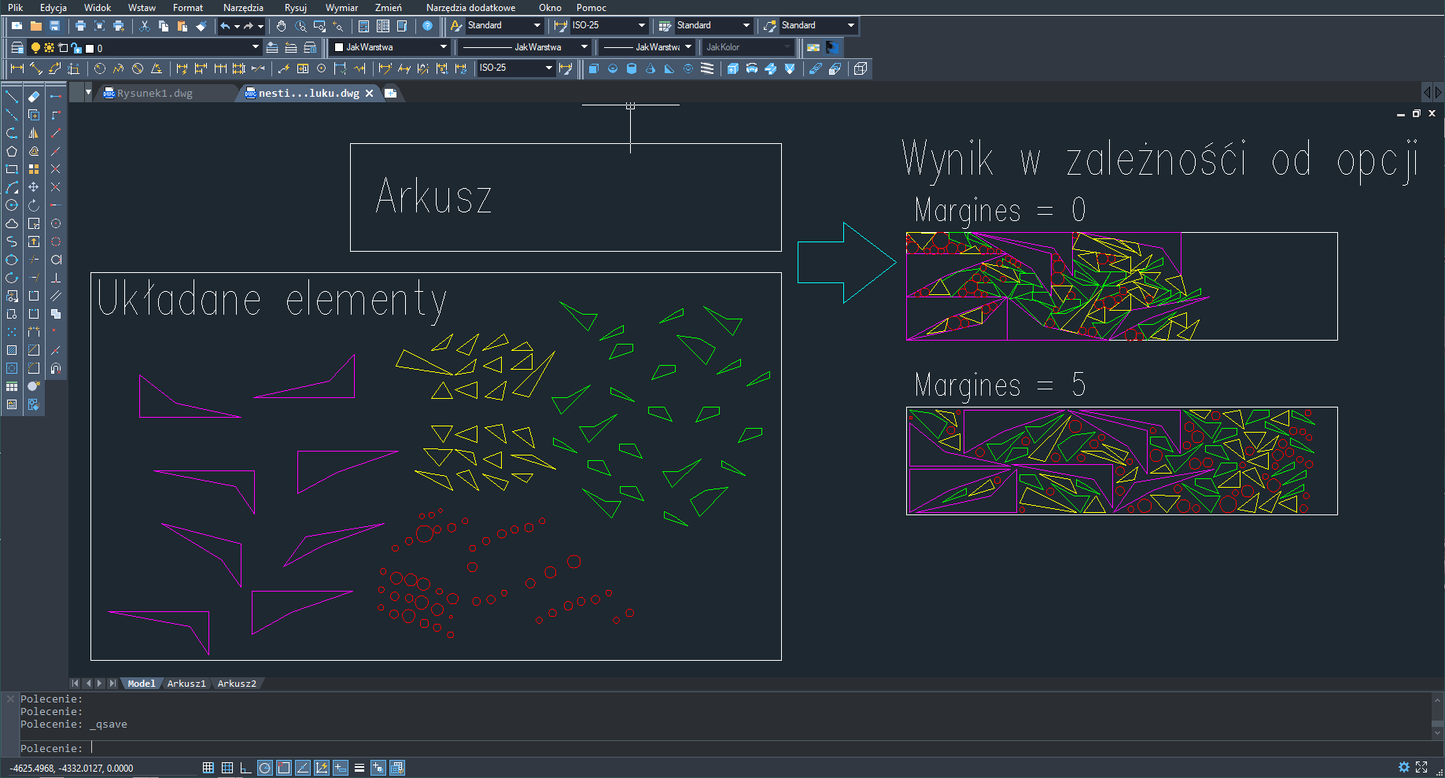Viewport: 1445px width, 778px height.
Task: Click the white layer color swatch
Action: tap(89, 48)
